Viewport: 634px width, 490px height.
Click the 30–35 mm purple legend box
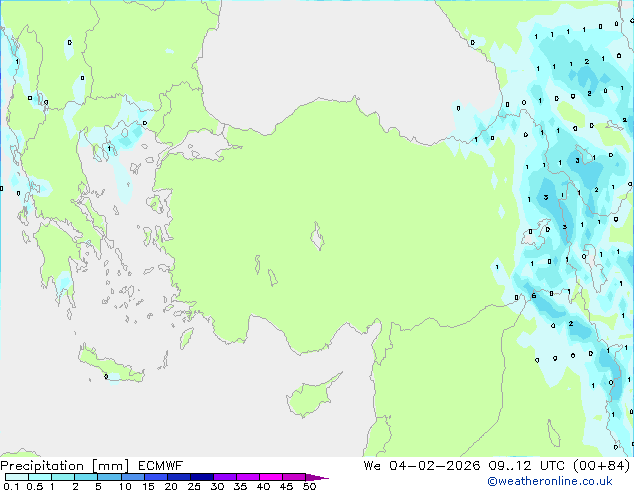pos(225,477)
